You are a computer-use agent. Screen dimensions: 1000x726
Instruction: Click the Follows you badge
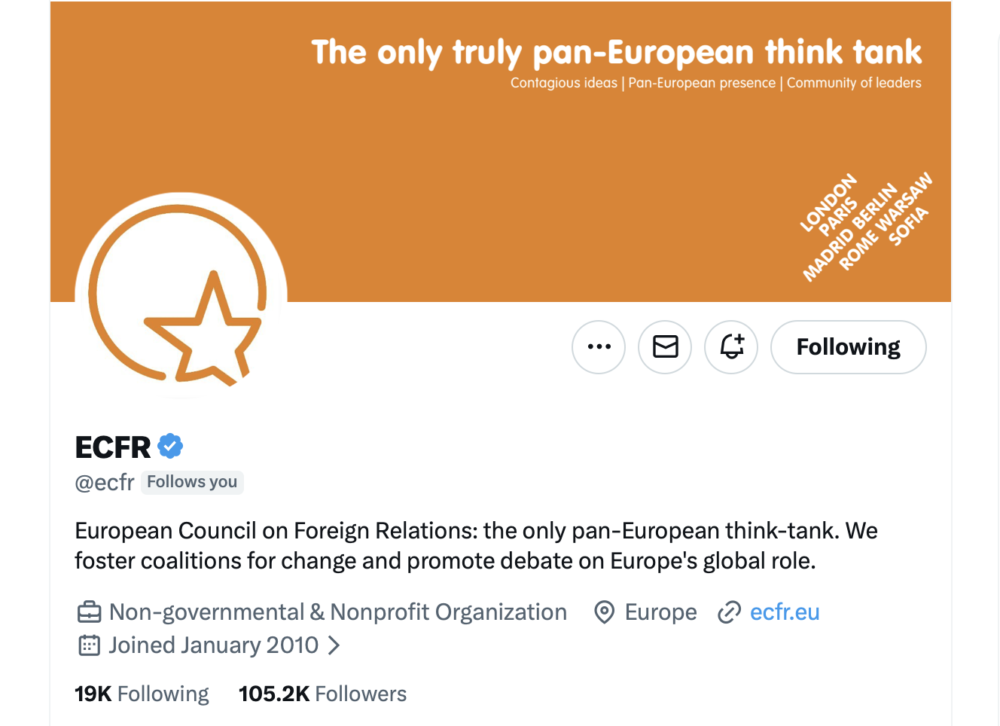pos(192,482)
